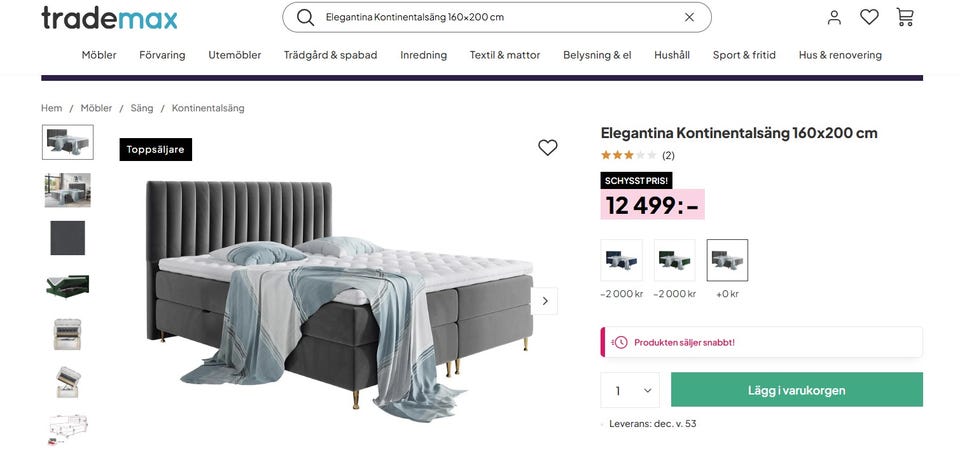Select the green bed color variant
Screen dimensions: 960x455
tap(674, 260)
